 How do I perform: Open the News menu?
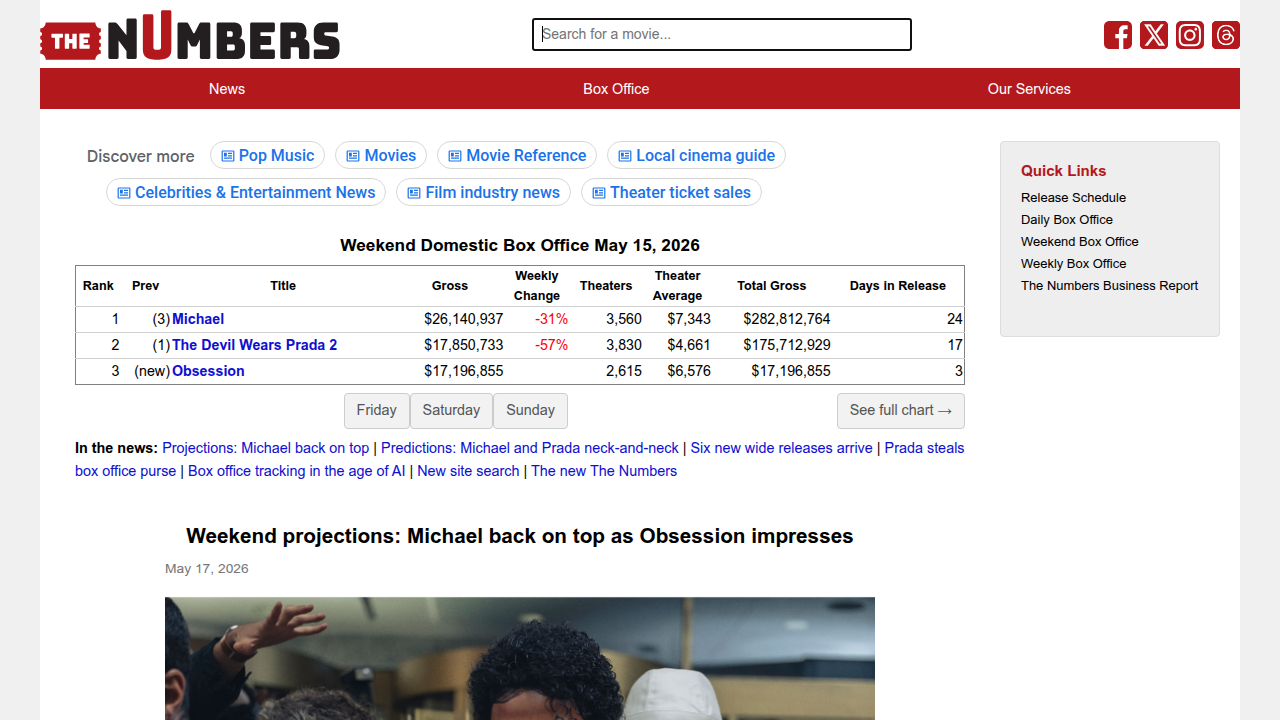tap(227, 89)
